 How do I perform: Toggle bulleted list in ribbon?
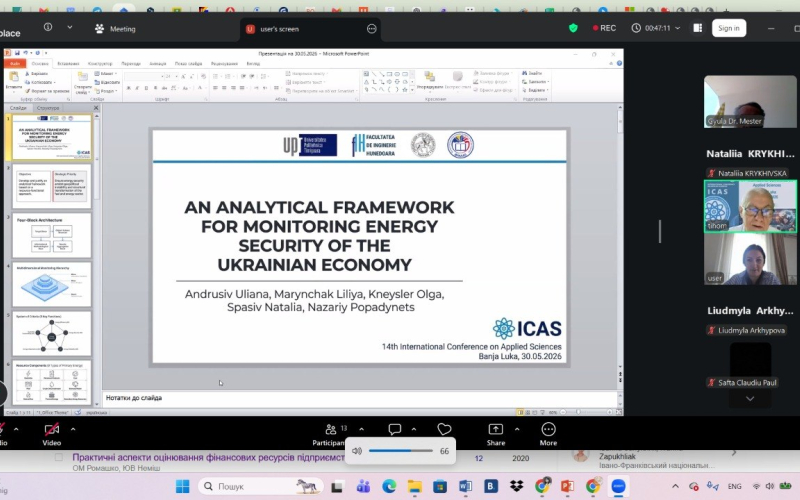[215, 76]
